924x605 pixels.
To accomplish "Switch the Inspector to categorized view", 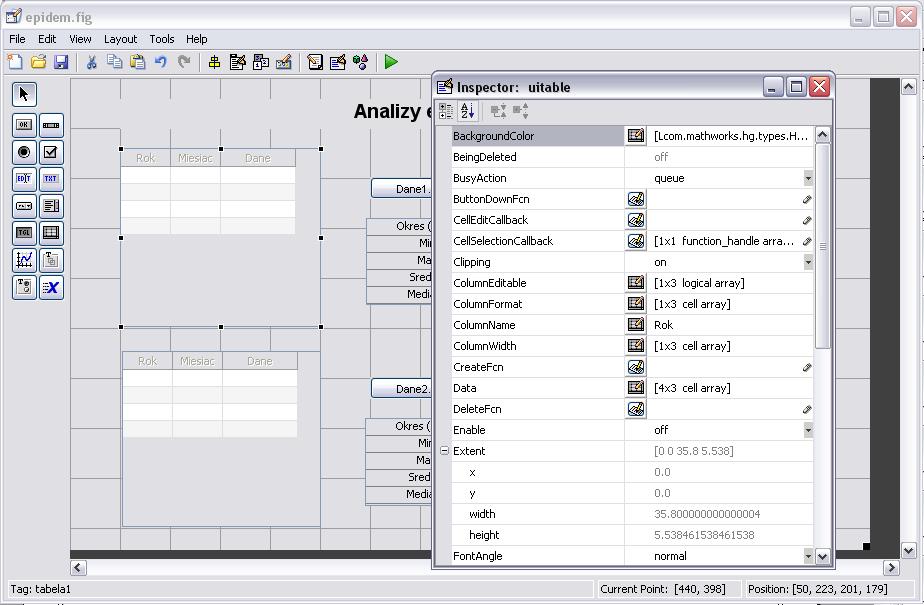I will click(x=446, y=111).
